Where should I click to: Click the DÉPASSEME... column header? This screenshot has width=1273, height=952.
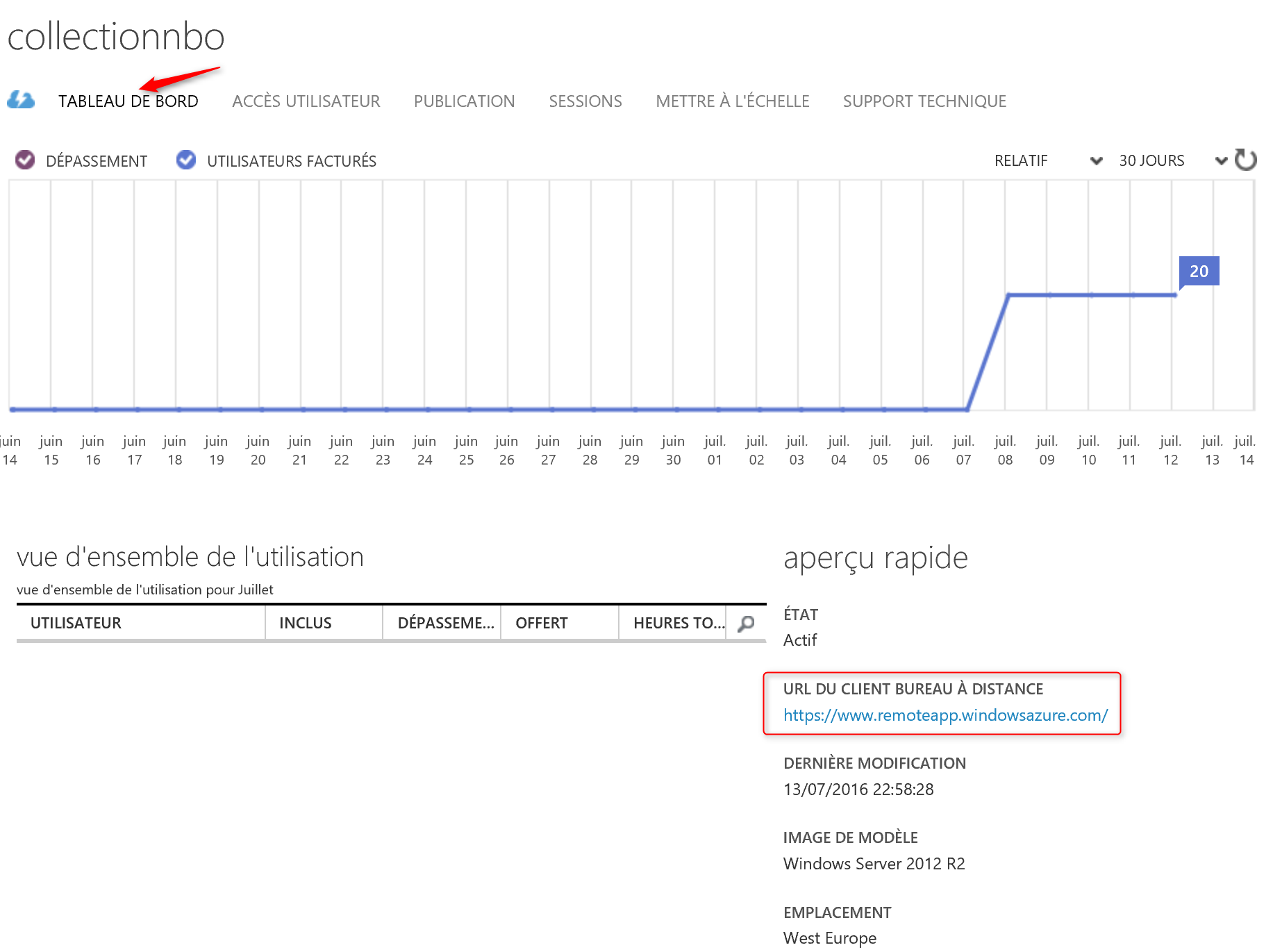[x=445, y=623]
